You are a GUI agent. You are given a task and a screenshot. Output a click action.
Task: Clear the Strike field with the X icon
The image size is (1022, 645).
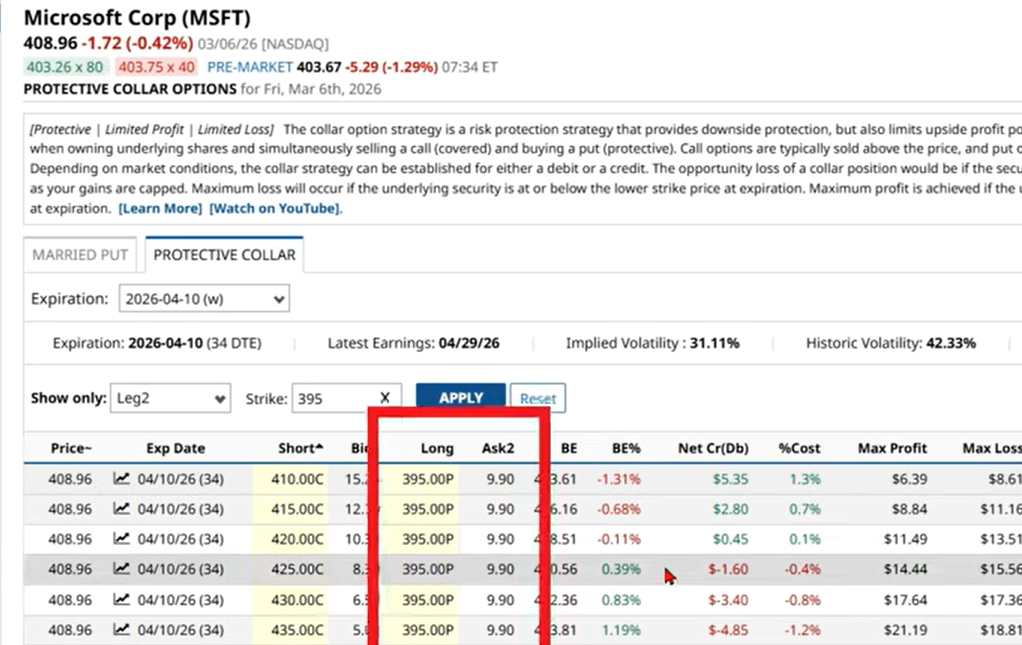click(x=385, y=397)
